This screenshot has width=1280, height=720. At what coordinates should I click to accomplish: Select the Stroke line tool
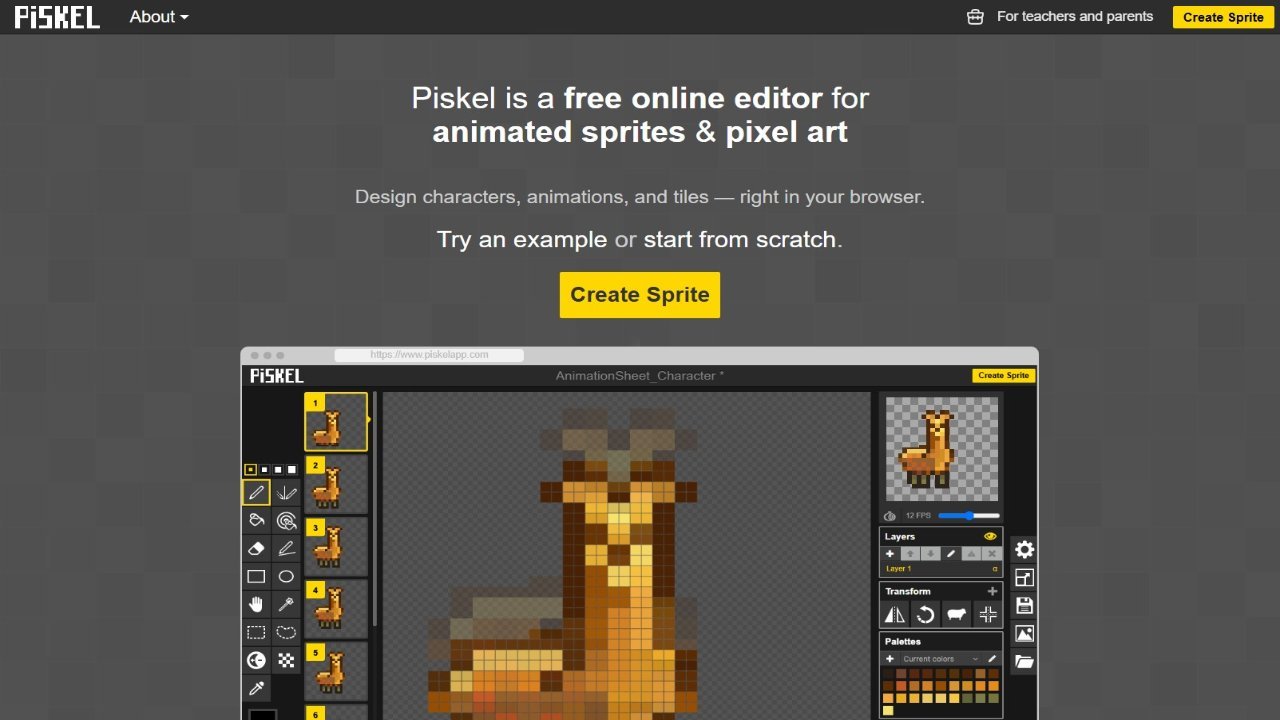(x=286, y=548)
